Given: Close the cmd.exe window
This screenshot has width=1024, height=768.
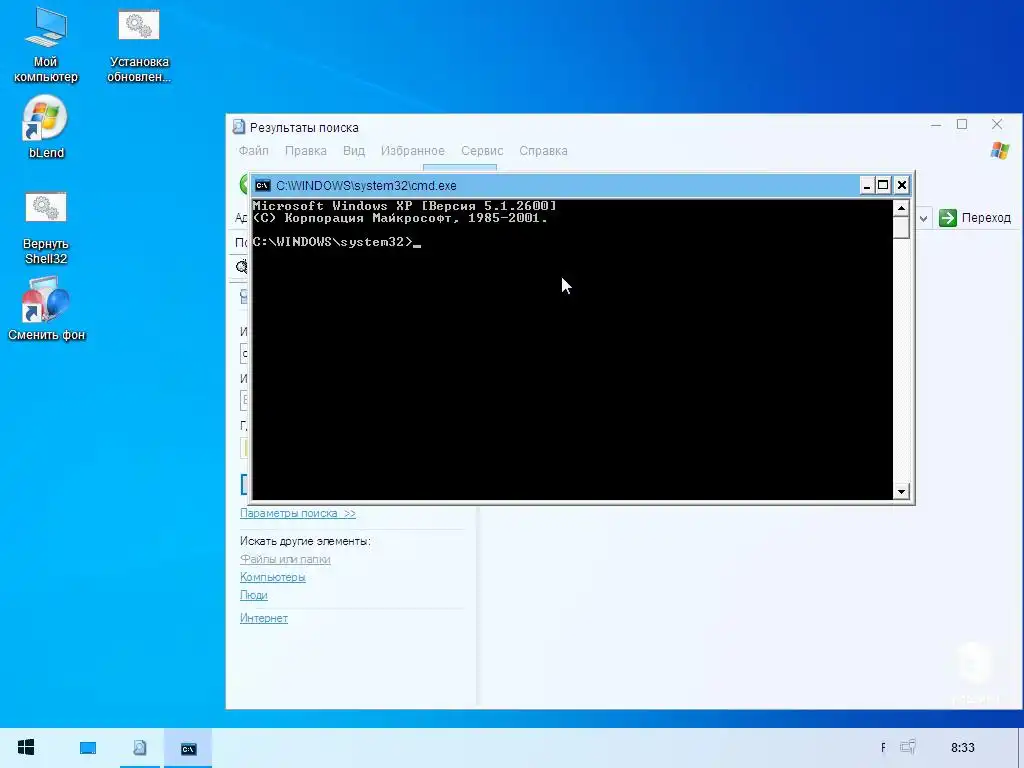Looking at the screenshot, I should pyautogui.click(x=901, y=185).
